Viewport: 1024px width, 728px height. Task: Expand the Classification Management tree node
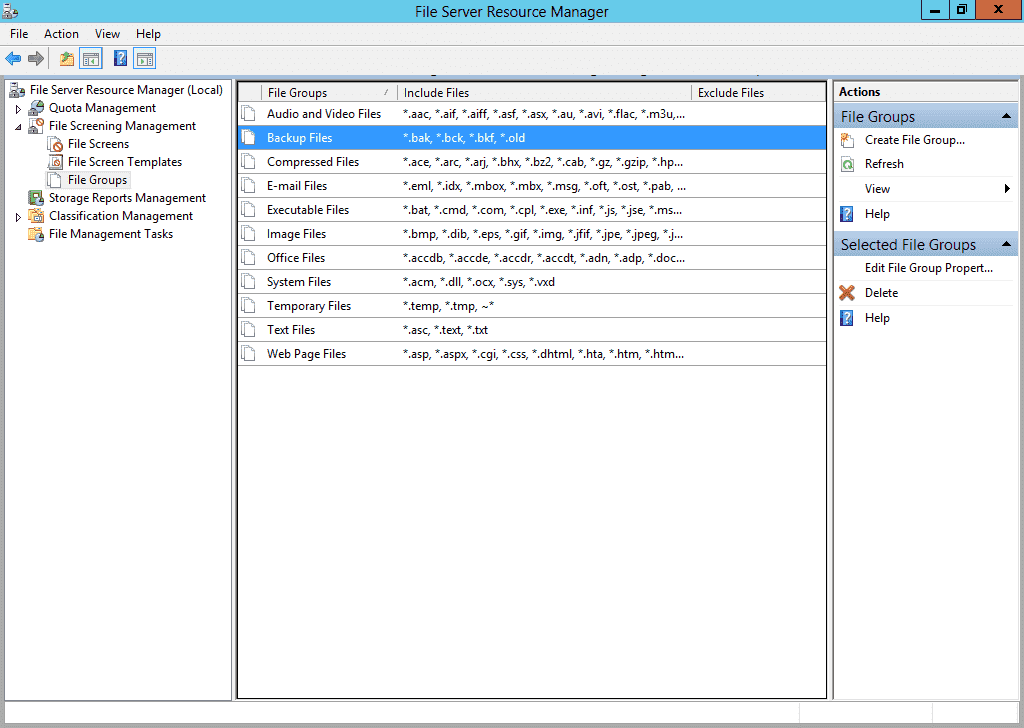tap(18, 217)
